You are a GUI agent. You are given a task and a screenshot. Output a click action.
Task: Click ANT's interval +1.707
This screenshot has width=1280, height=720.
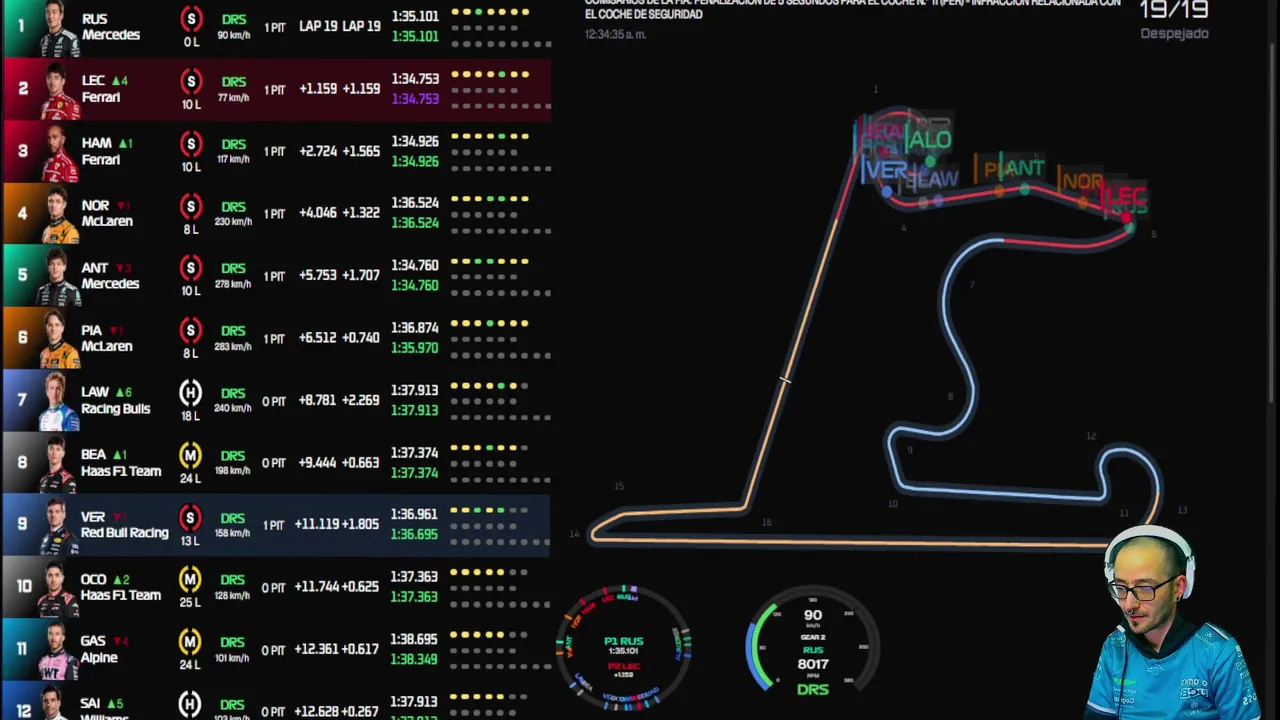361,276
